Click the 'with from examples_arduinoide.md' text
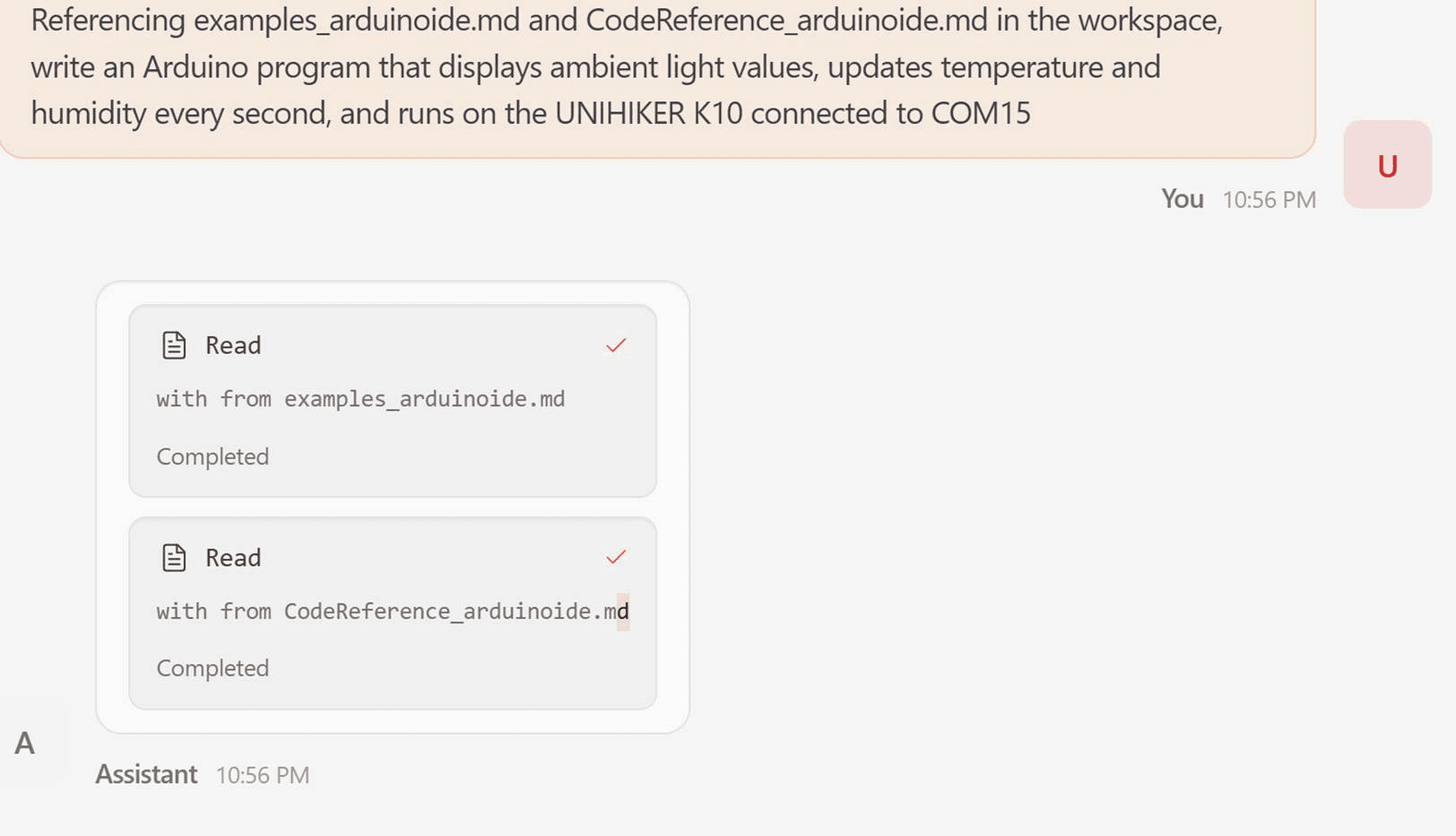Image resolution: width=1456 pixels, height=836 pixels. (360, 399)
